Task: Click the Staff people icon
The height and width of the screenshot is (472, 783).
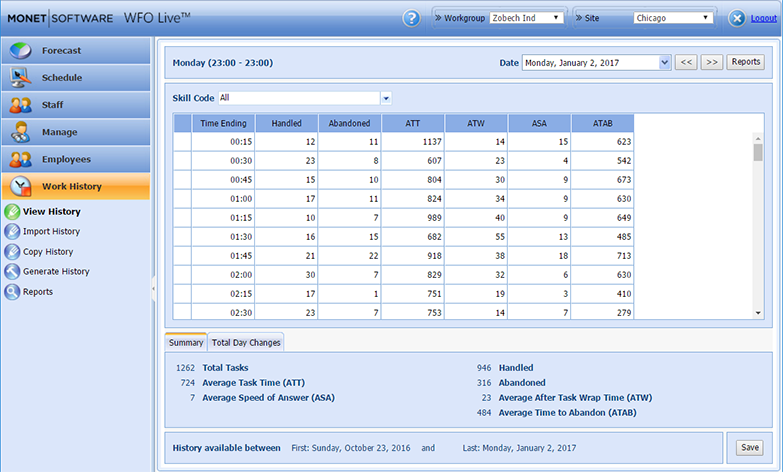Action: [20, 105]
